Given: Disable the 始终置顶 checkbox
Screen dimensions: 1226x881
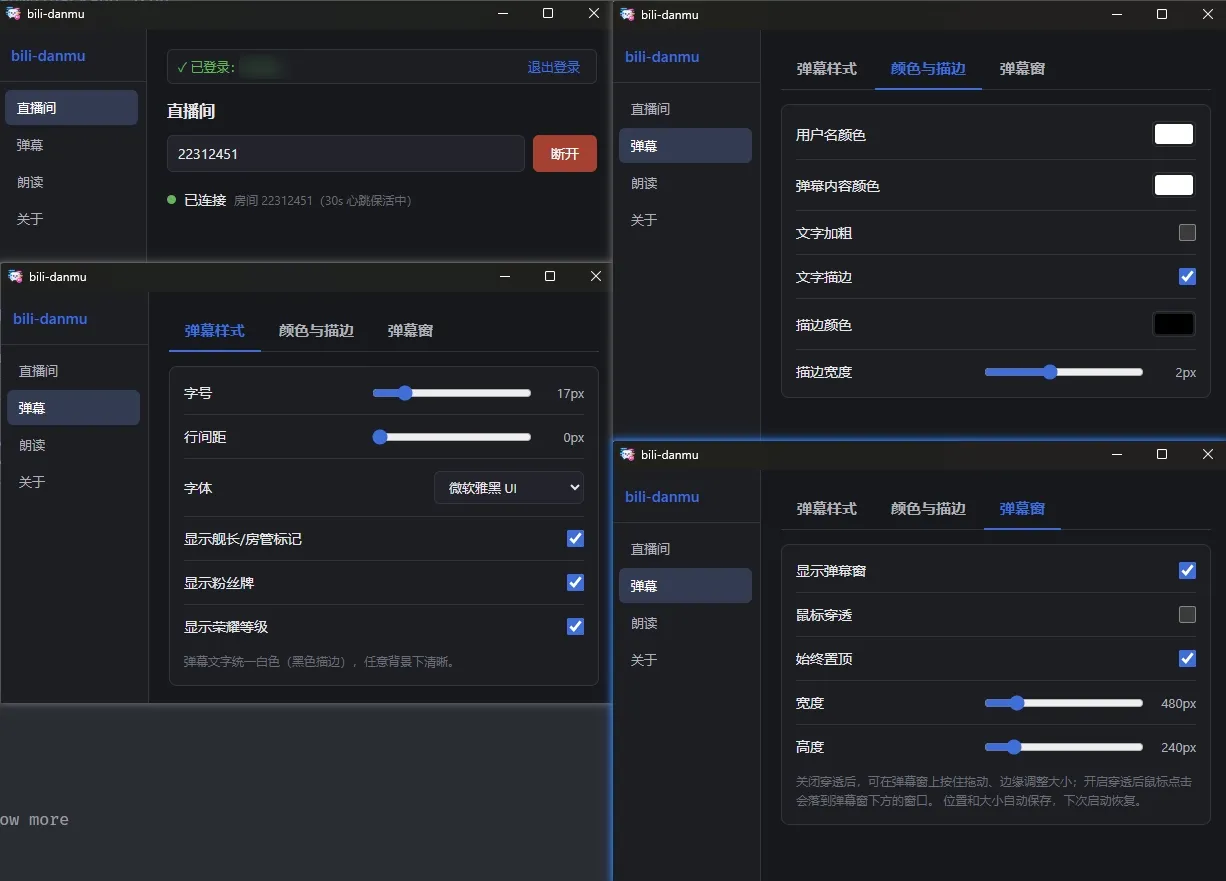Looking at the screenshot, I should click(1187, 659).
